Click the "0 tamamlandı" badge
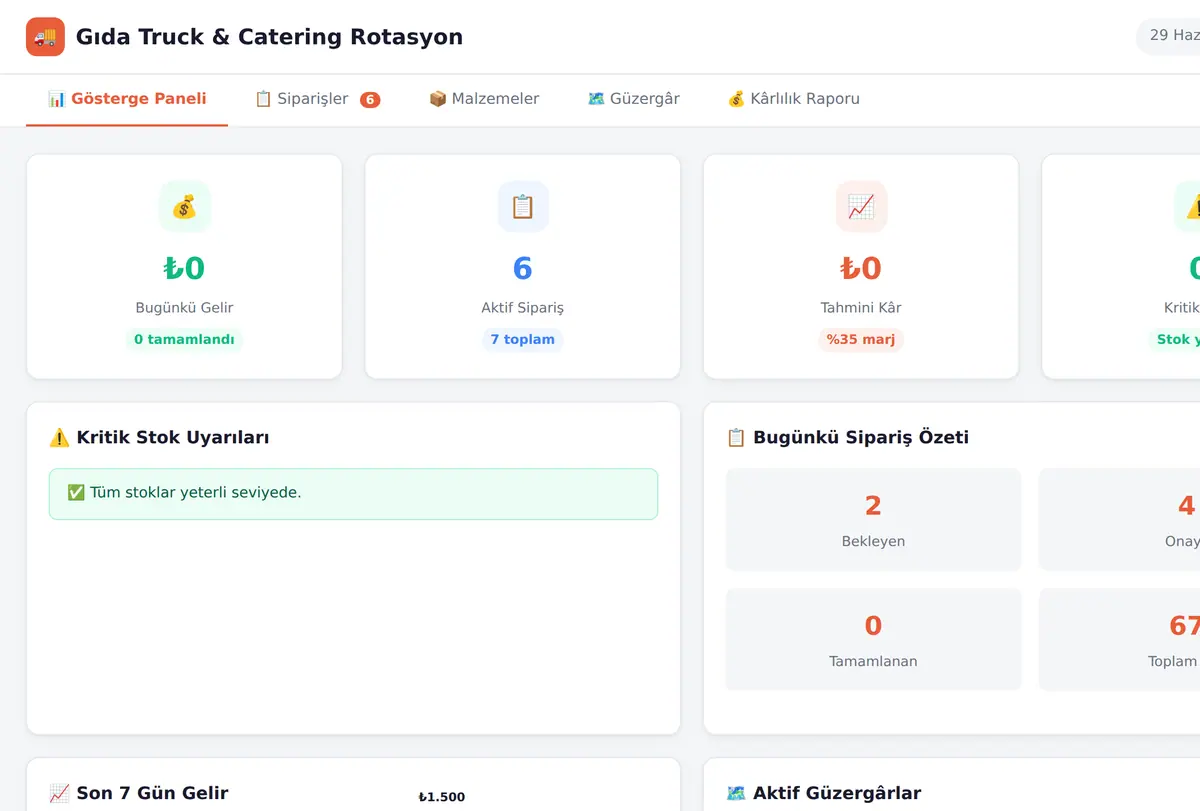This screenshot has width=1200, height=811. [x=185, y=340]
